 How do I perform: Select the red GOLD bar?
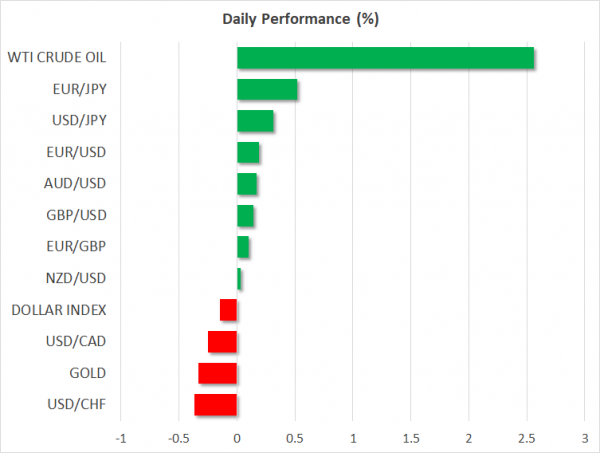[218, 373]
